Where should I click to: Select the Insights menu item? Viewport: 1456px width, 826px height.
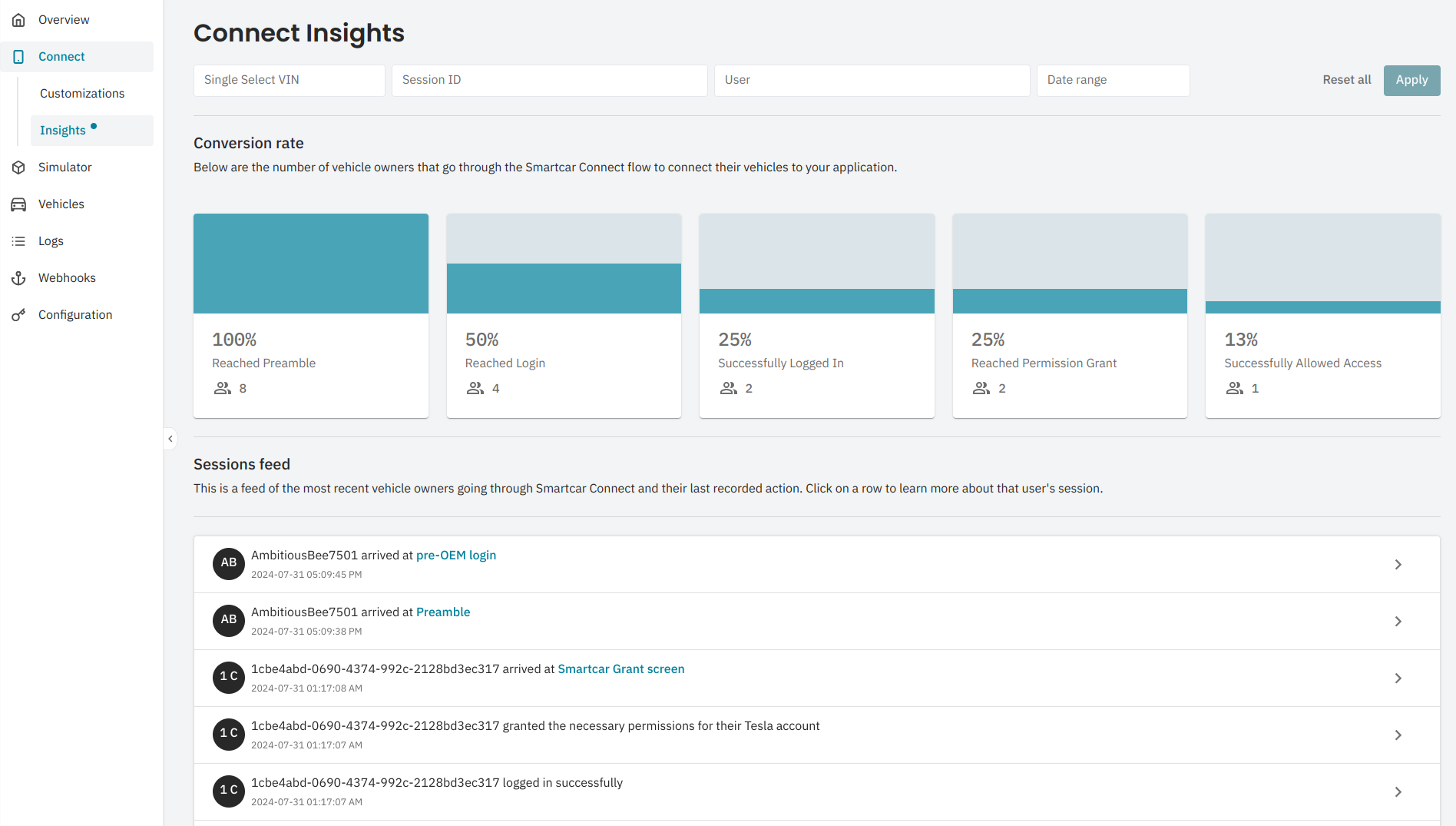[x=92, y=131]
